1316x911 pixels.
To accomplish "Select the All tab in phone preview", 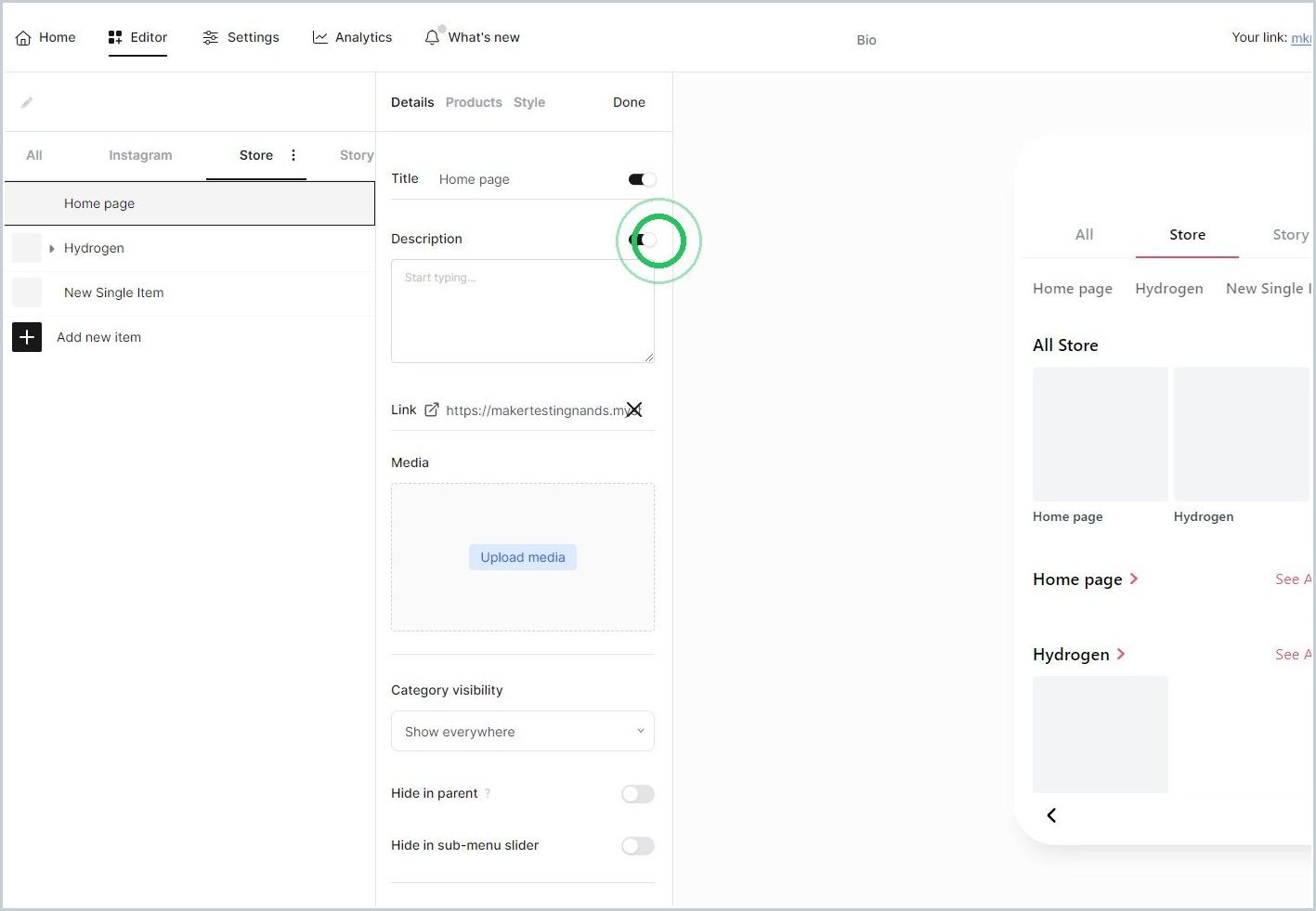I will coord(1084,234).
